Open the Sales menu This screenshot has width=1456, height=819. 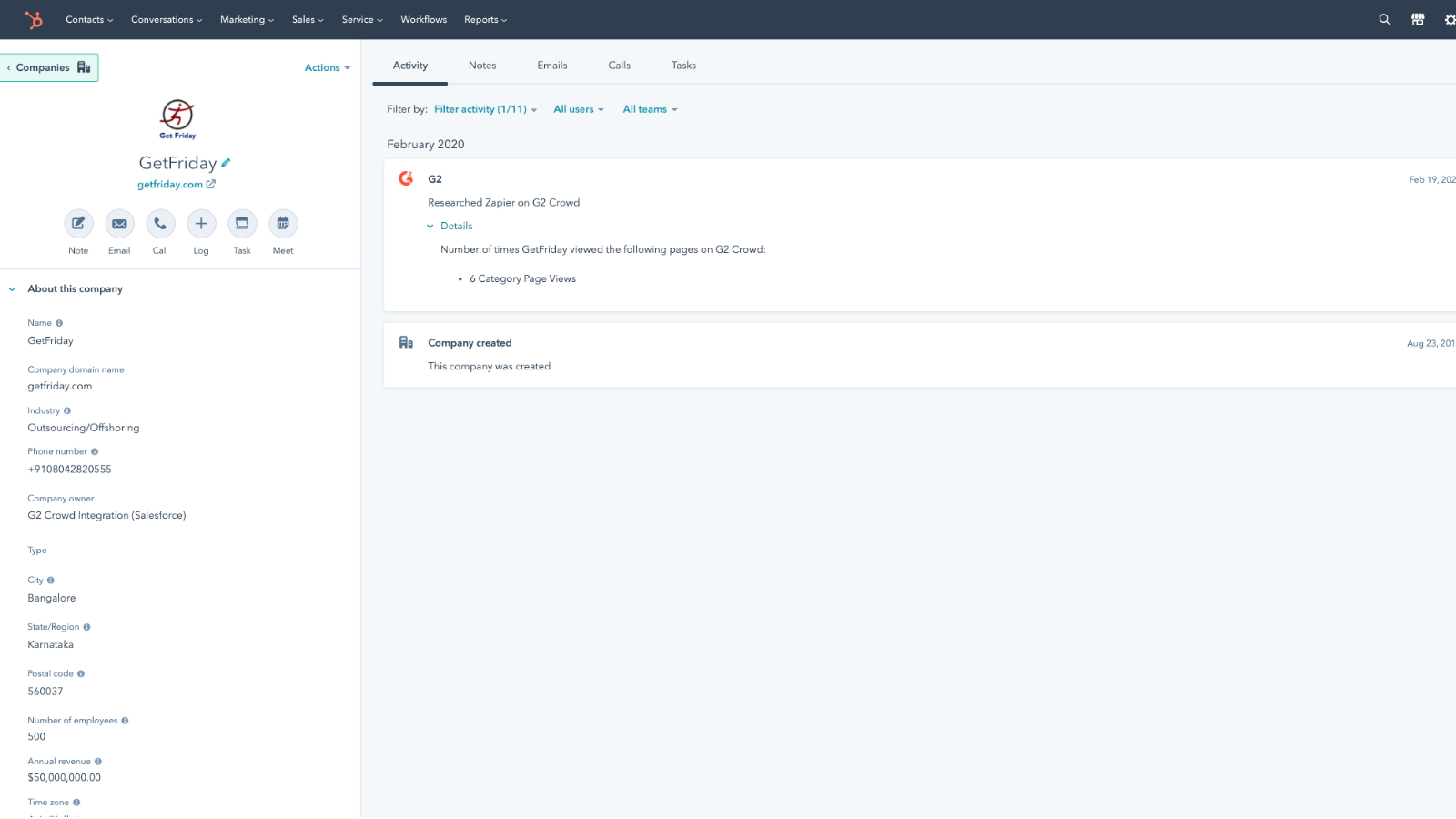(x=308, y=20)
